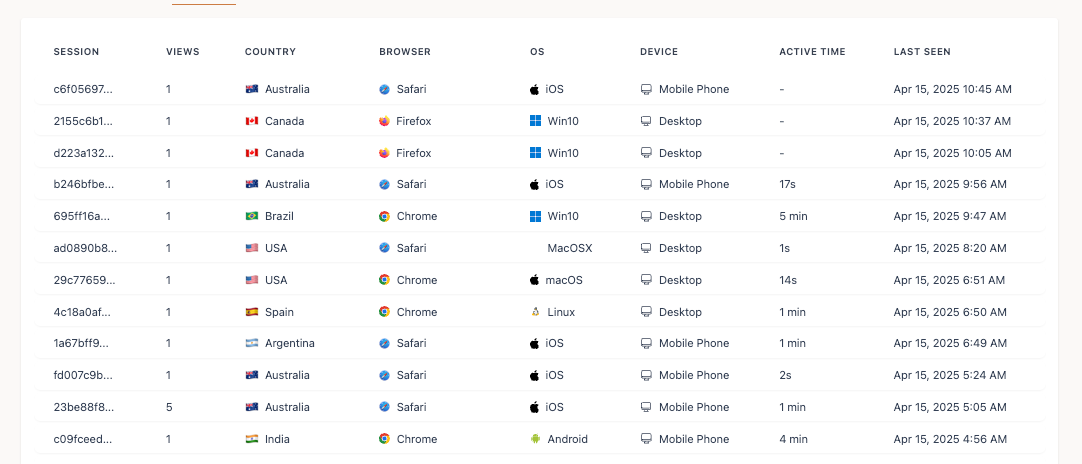Sort by the Last Seen column header
This screenshot has height=464, width=1082.
click(921, 52)
